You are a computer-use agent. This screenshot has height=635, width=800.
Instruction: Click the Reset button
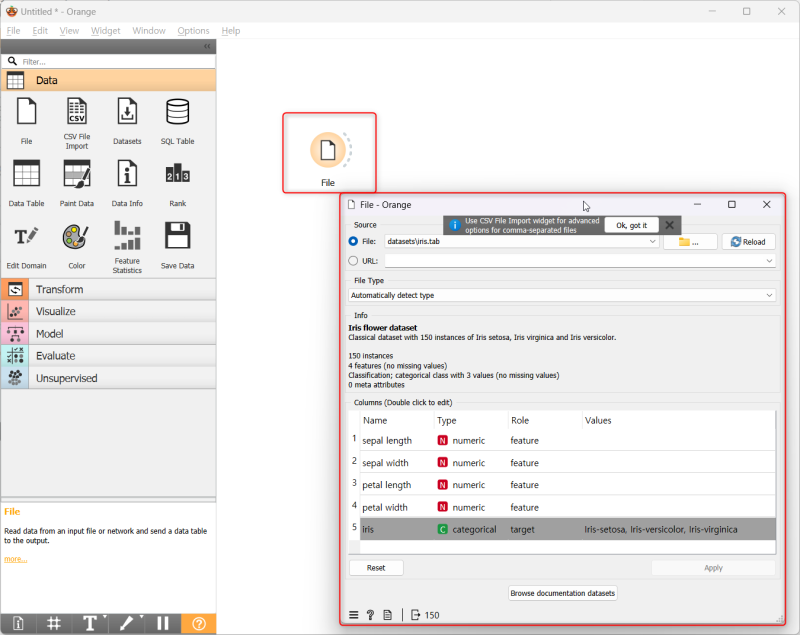tap(376, 568)
